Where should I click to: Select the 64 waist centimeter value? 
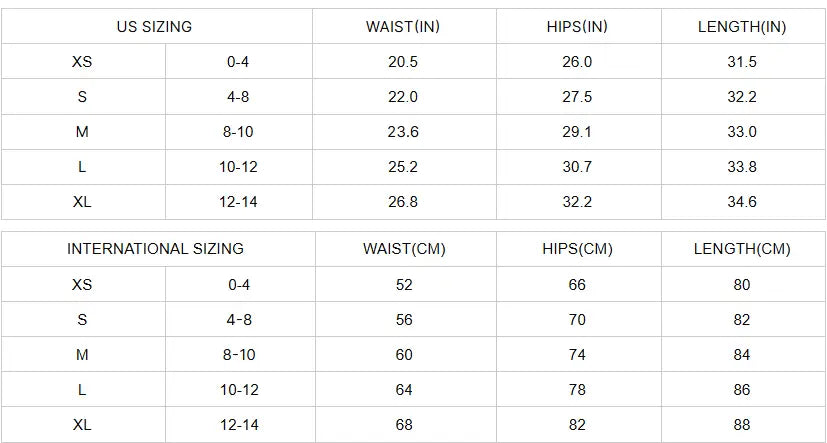[404, 390]
